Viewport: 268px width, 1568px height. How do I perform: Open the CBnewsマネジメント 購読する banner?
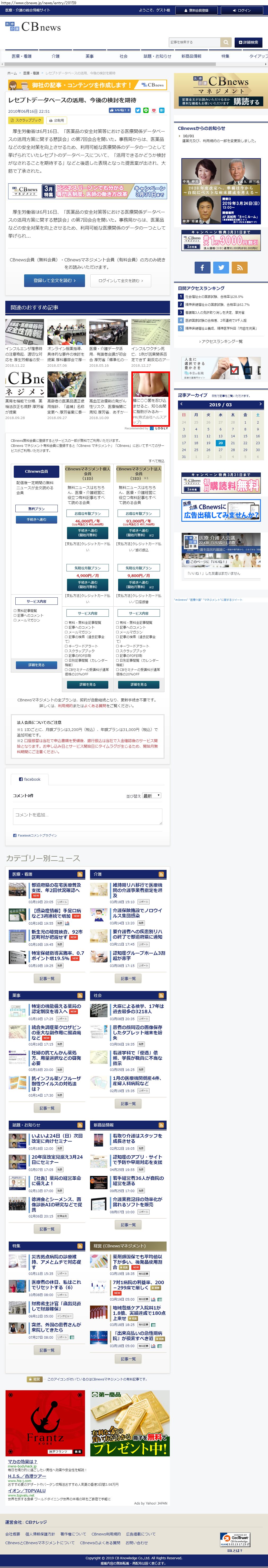[x=221, y=91]
